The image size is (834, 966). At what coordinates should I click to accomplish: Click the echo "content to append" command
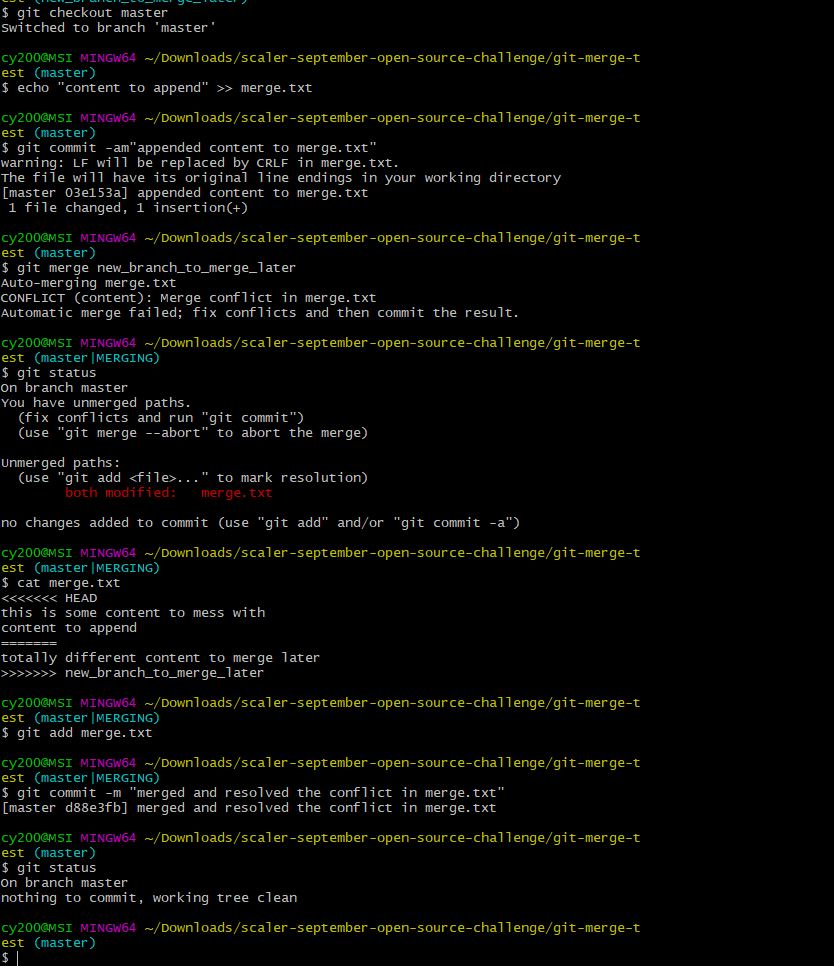tap(156, 88)
